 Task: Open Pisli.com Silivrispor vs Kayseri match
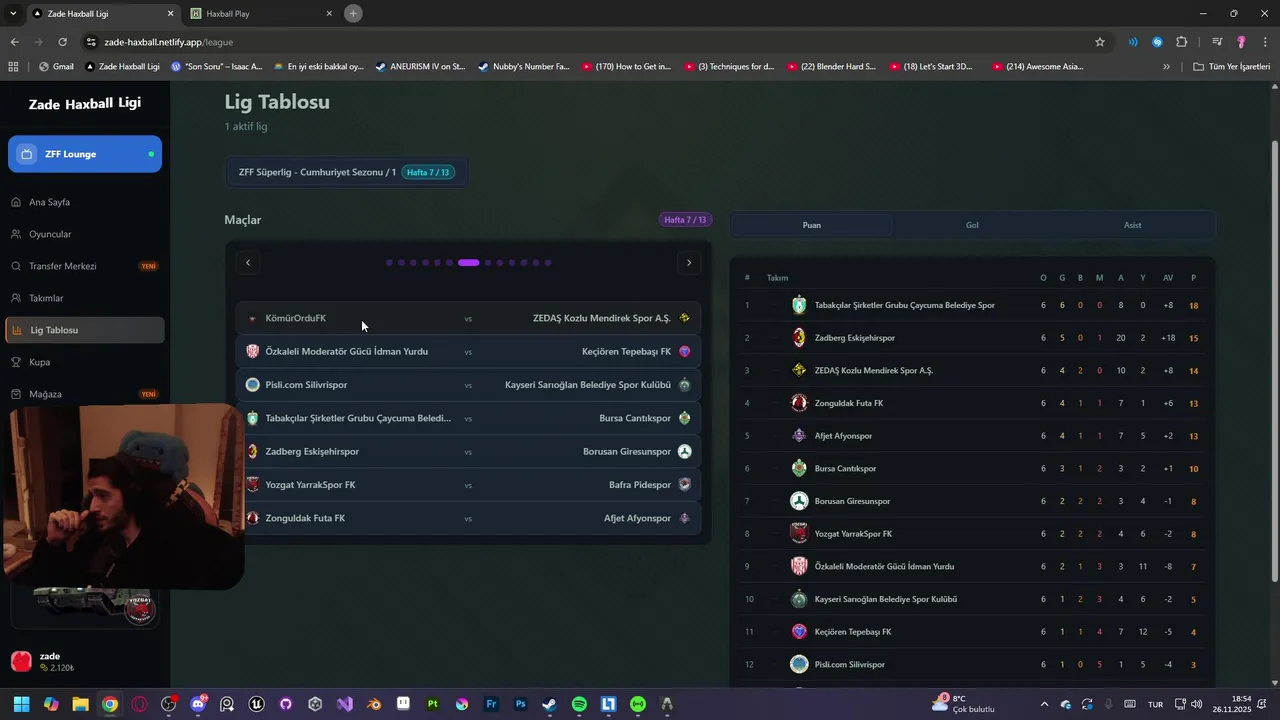pyautogui.click(x=469, y=385)
